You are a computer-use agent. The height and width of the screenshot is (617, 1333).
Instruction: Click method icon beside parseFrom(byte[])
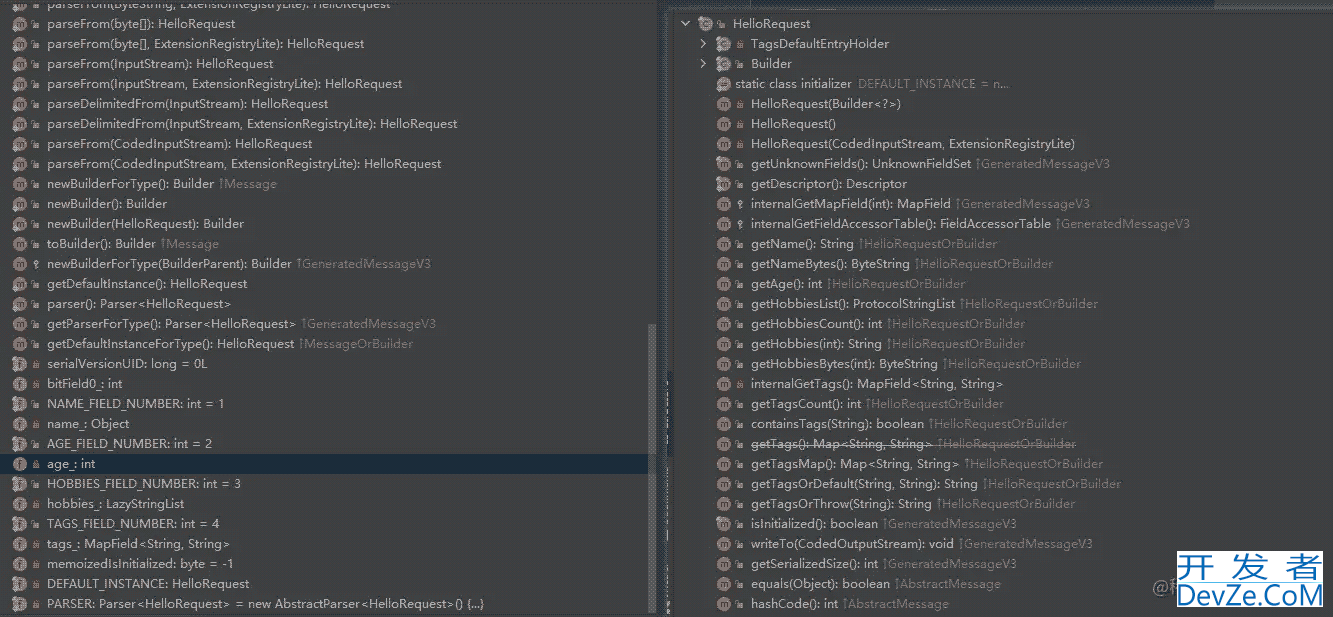coord(20,23)
